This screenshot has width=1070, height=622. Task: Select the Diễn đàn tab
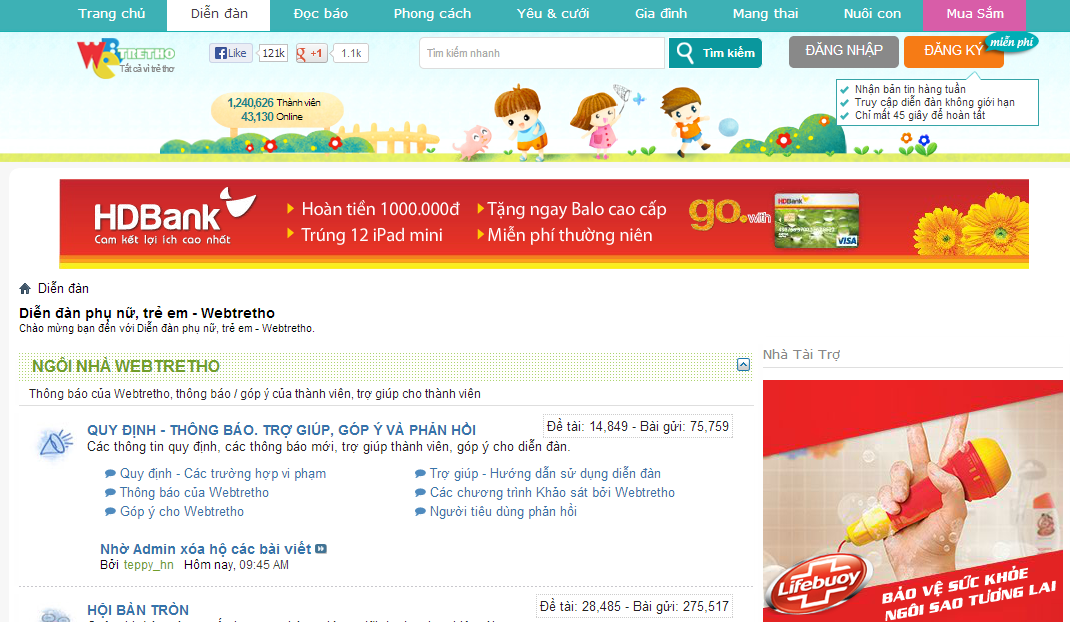click(219, 14)
